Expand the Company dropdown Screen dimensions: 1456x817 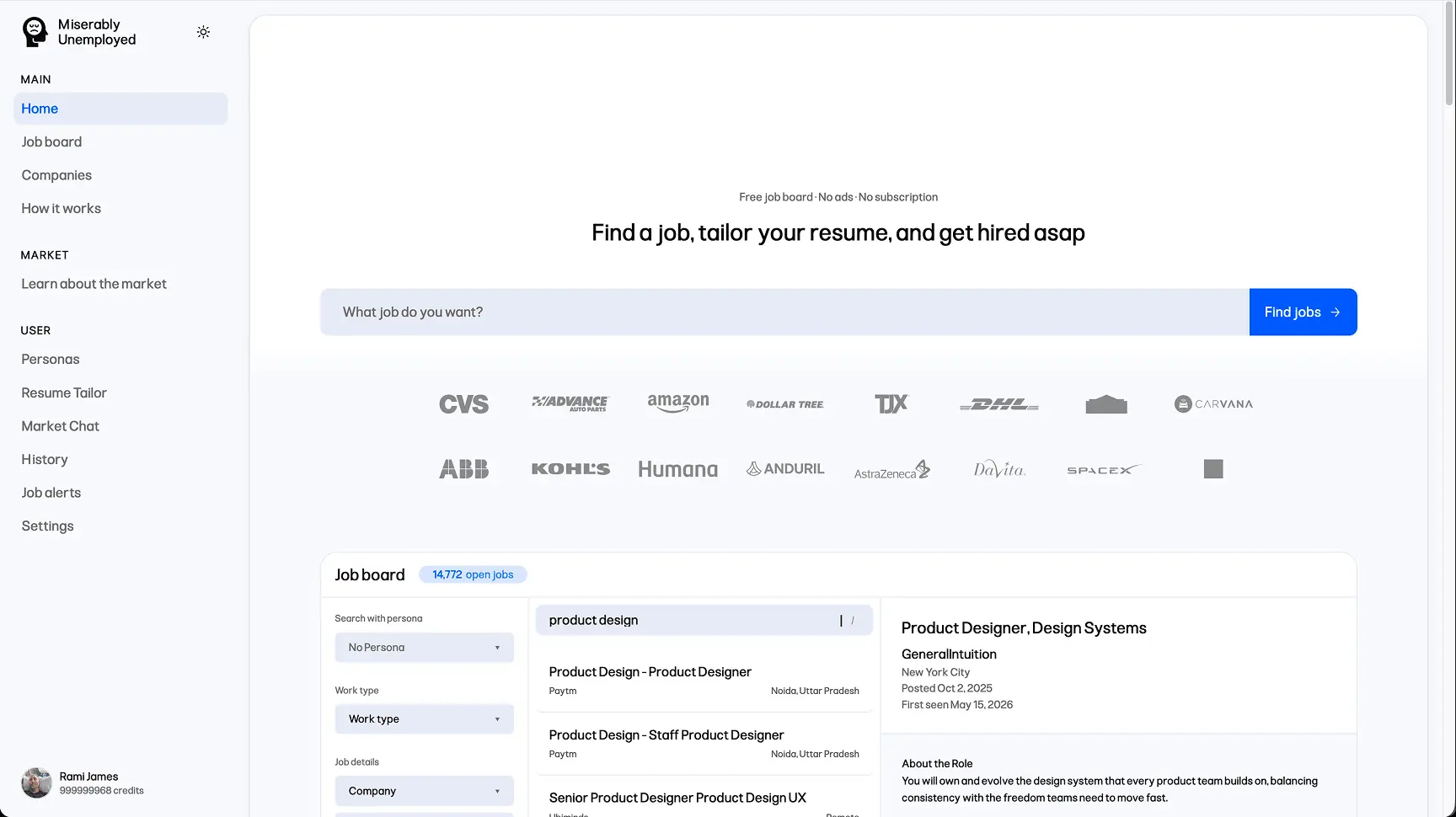coord(424,791)
